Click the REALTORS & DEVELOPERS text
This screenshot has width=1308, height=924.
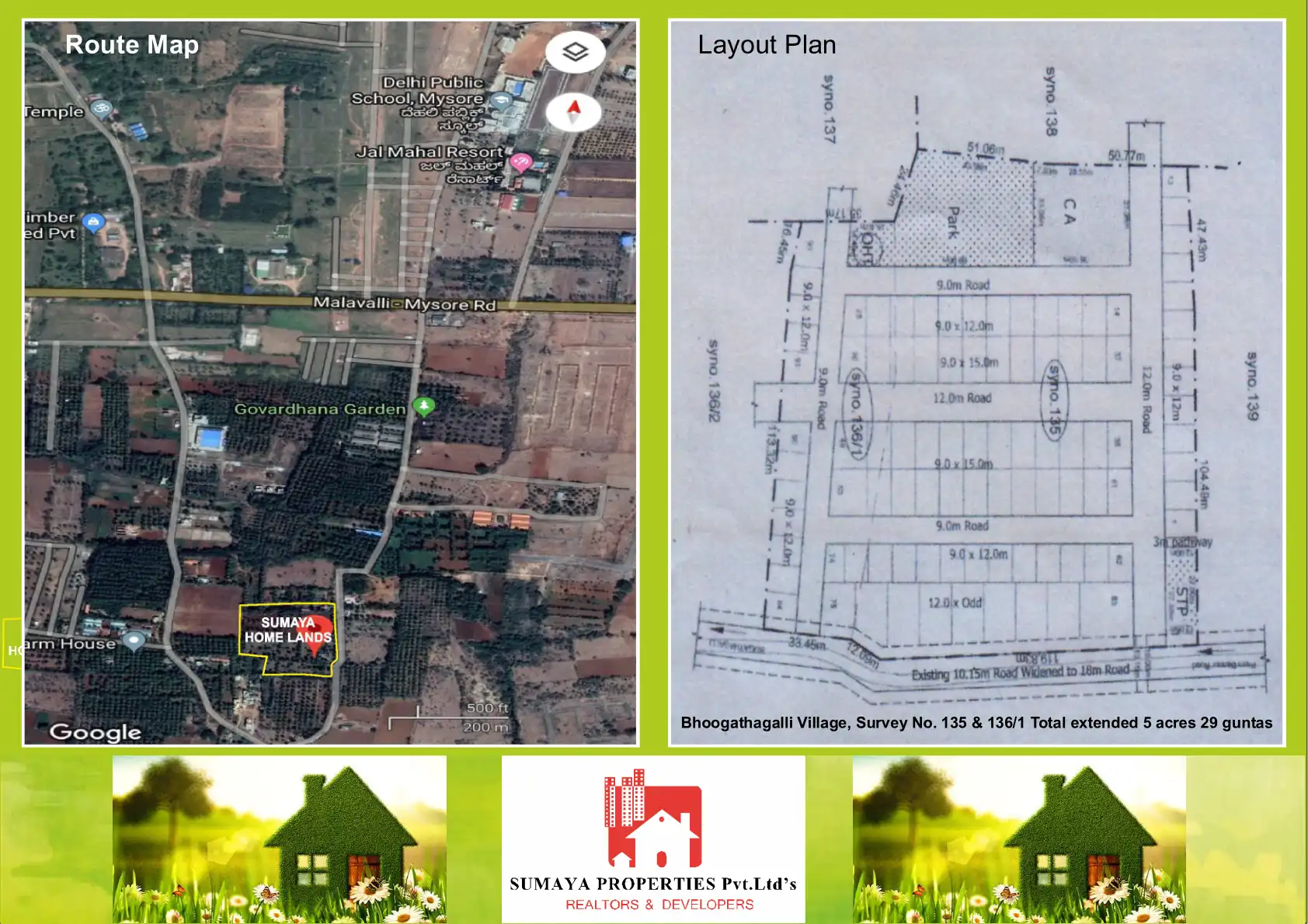point(659,905)
